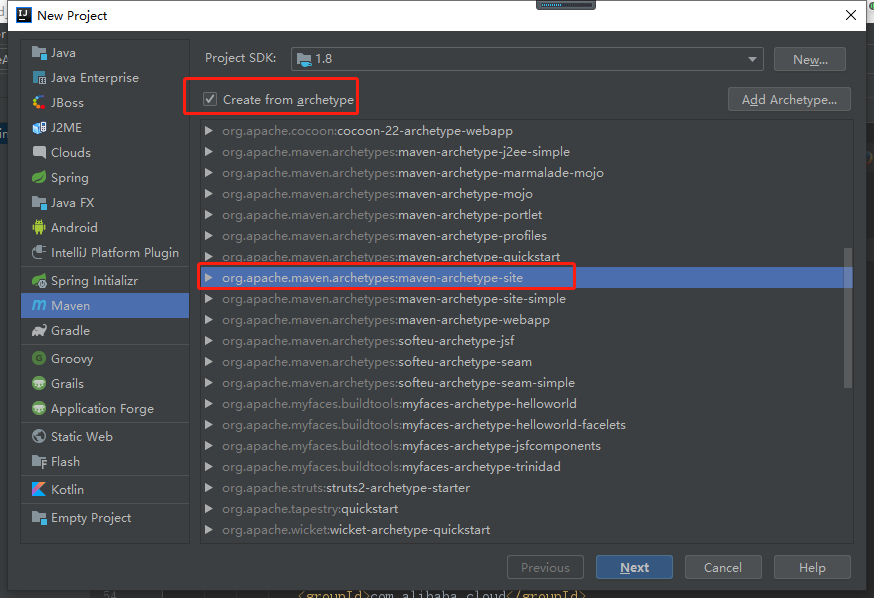Click the Empty Project folder icon
874x598 pixels.
click(x=39, y=518)
